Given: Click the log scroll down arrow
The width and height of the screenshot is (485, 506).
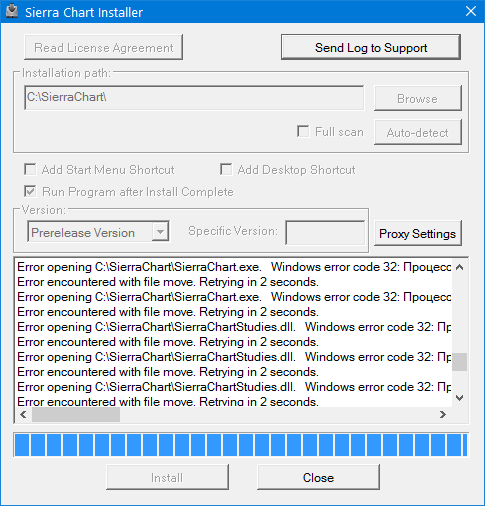Looking at the screenshot, I should pyautogui.click(x=460, y=398).
